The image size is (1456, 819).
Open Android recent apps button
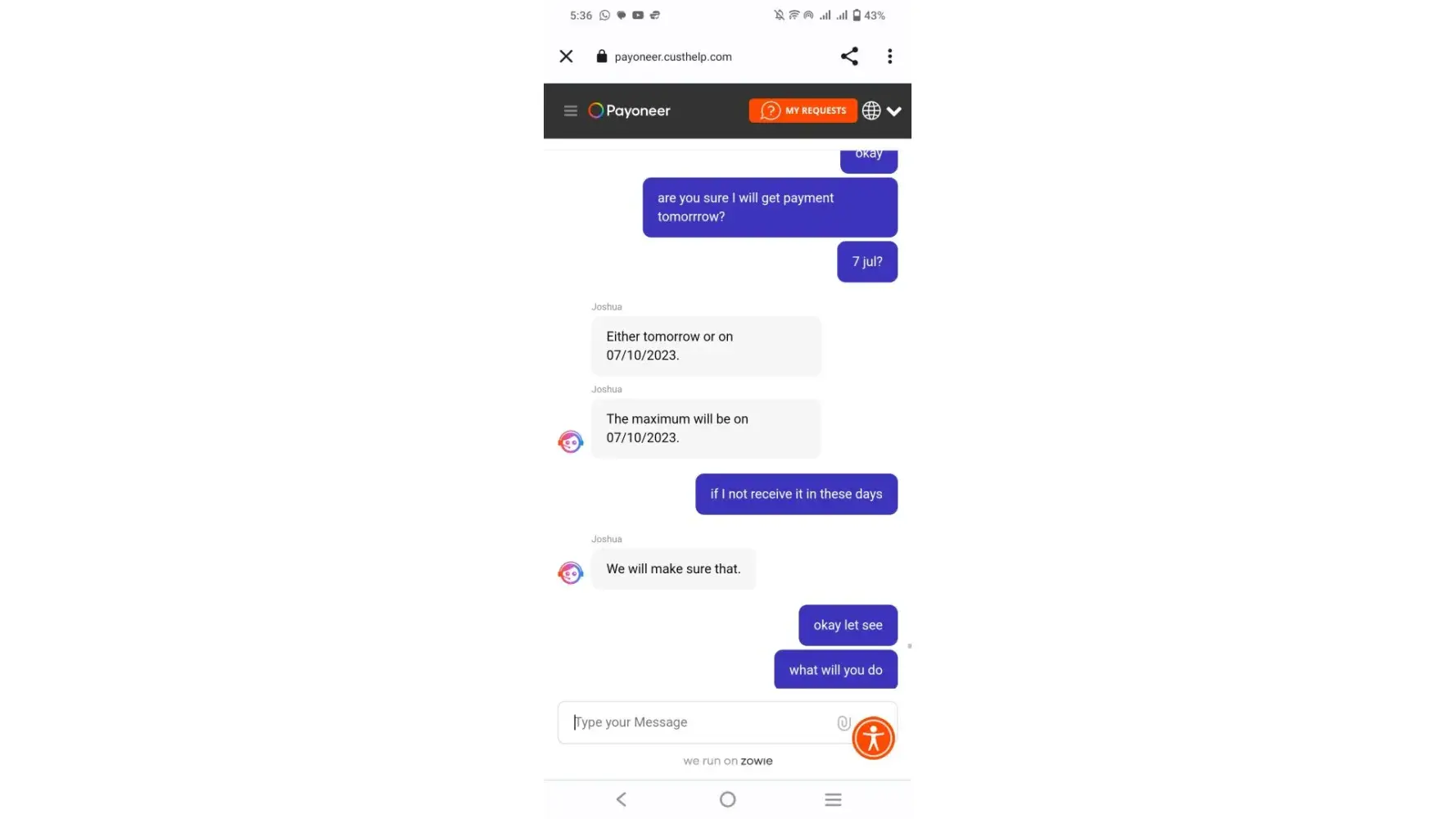(x=833, y=799)
